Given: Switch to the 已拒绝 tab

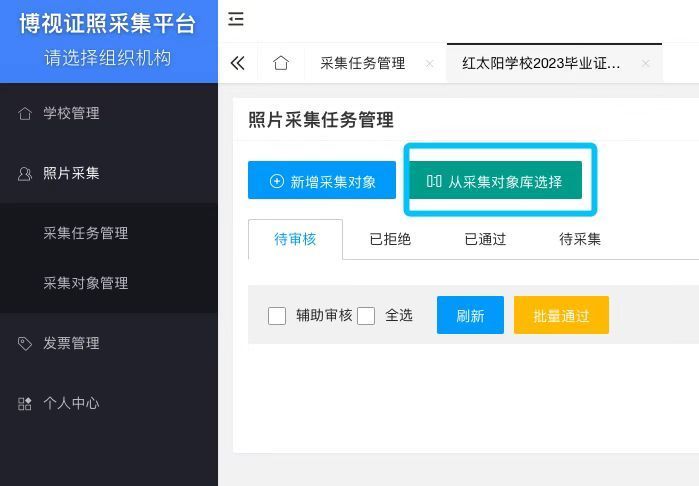Looking at the screenshot, I should pyautogui.click(x=390, y=239).
